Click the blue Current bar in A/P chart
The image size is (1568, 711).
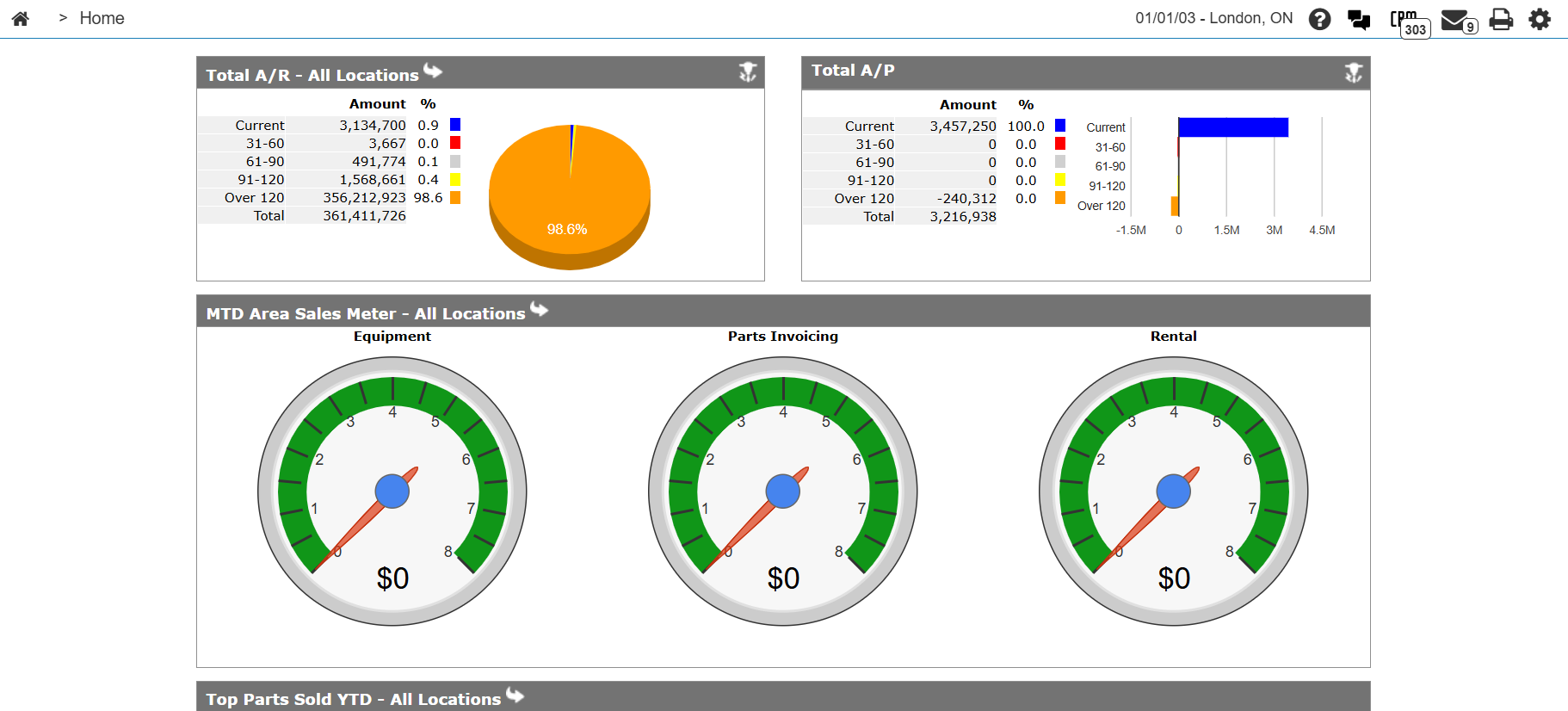1232,127
